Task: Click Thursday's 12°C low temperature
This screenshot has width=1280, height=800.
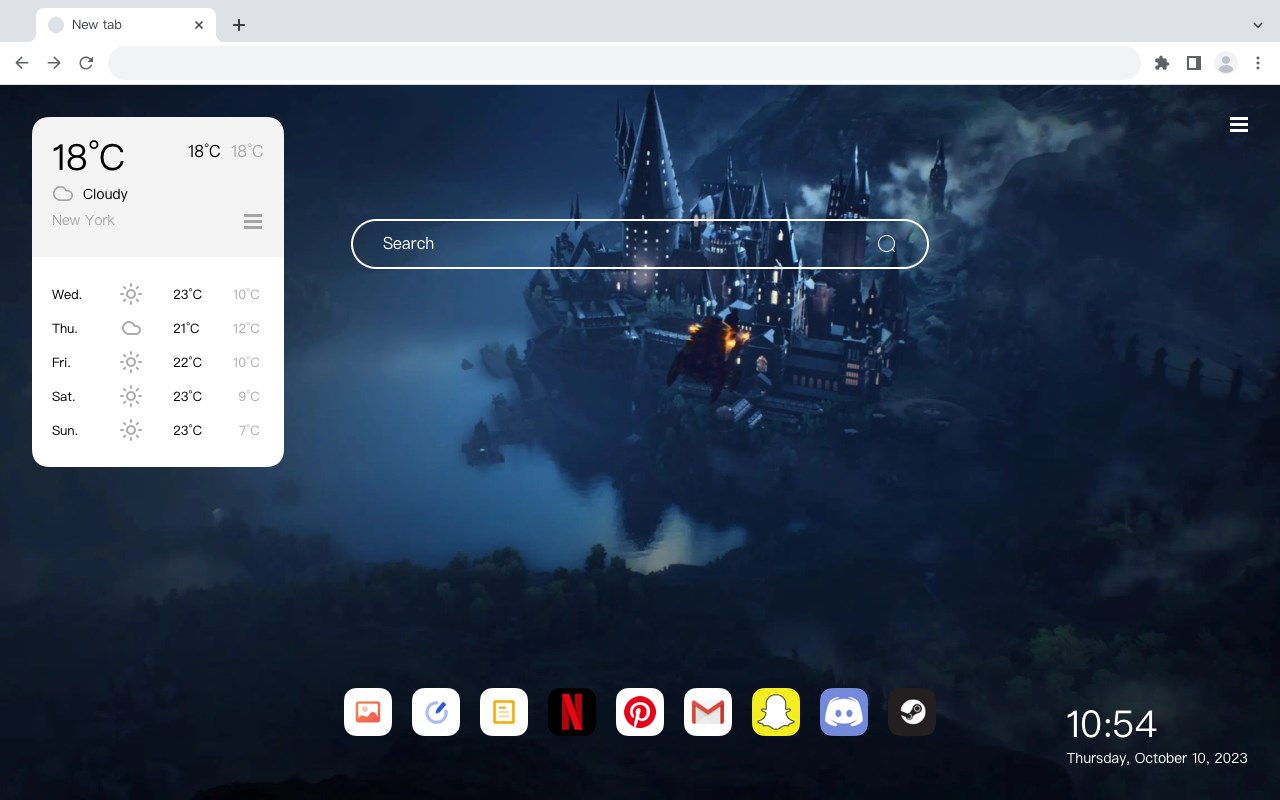Action: coord(246,328)
